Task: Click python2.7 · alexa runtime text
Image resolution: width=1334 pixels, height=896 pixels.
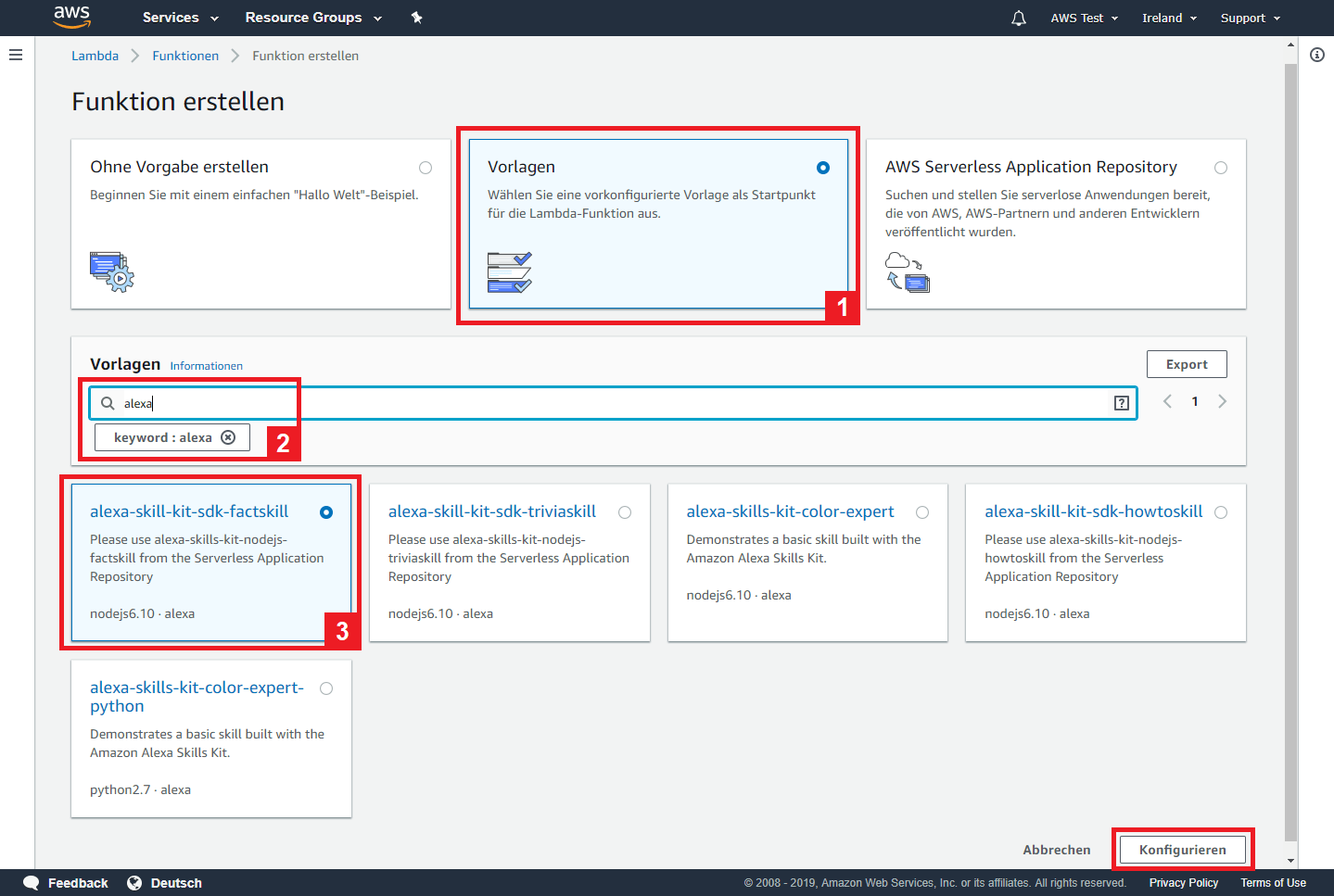Action: (x=141, y=789)
